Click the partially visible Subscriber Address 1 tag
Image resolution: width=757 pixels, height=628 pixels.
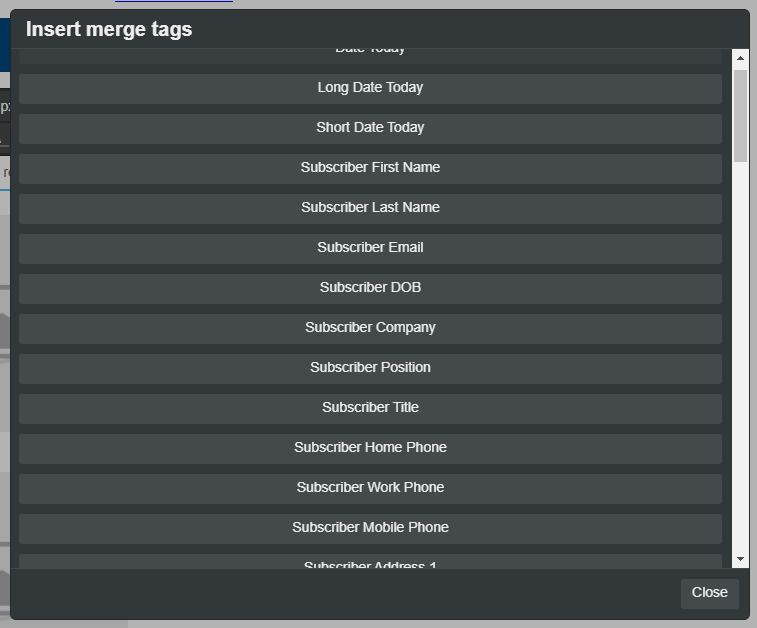point(370,563)
